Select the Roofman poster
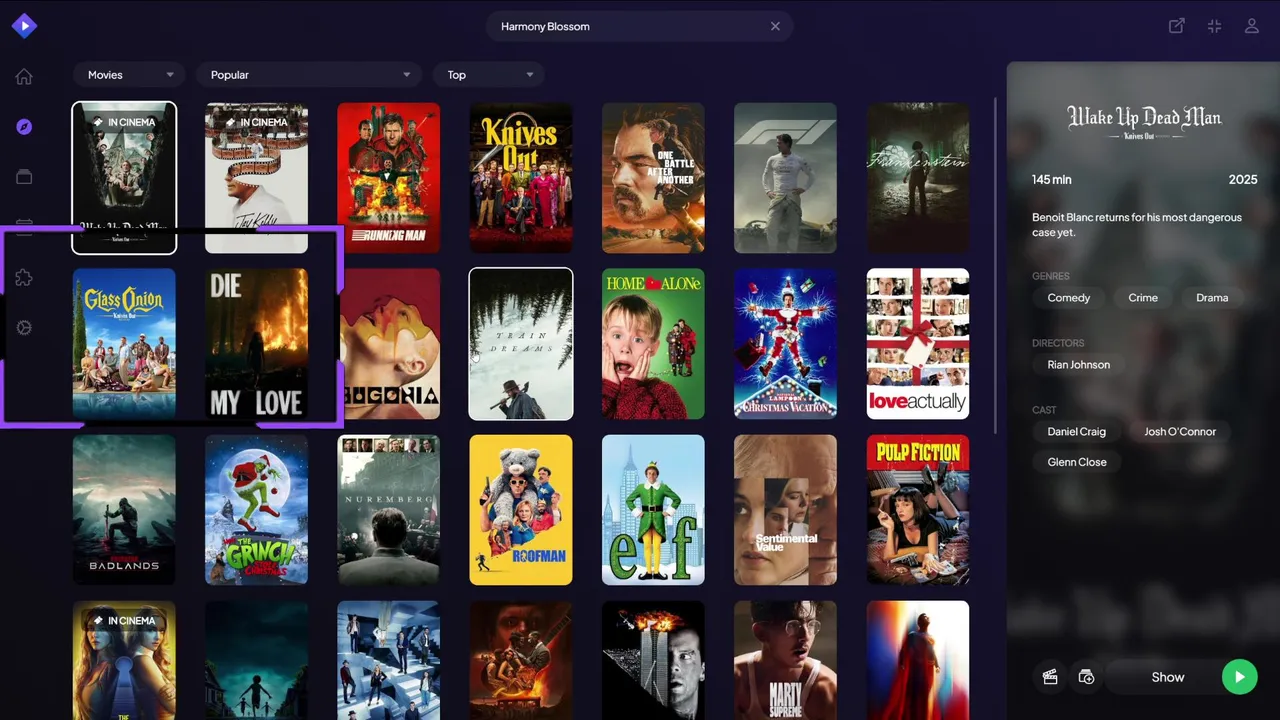The height and width of the screenshot is (720, 1280). pos(521,510)
